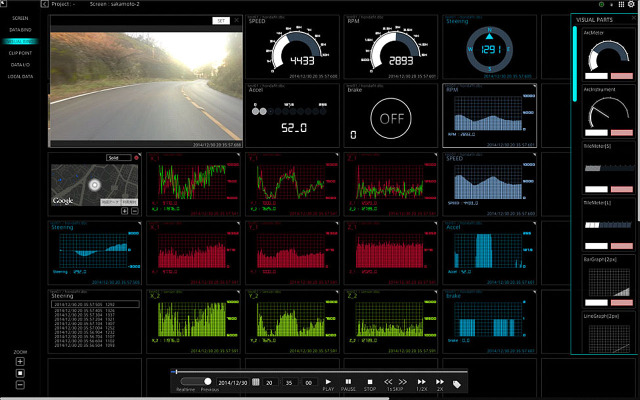Screen dimensions: 640x400
Task: Open the DATA BIND menu item
Action: click(x=20, y=30)
